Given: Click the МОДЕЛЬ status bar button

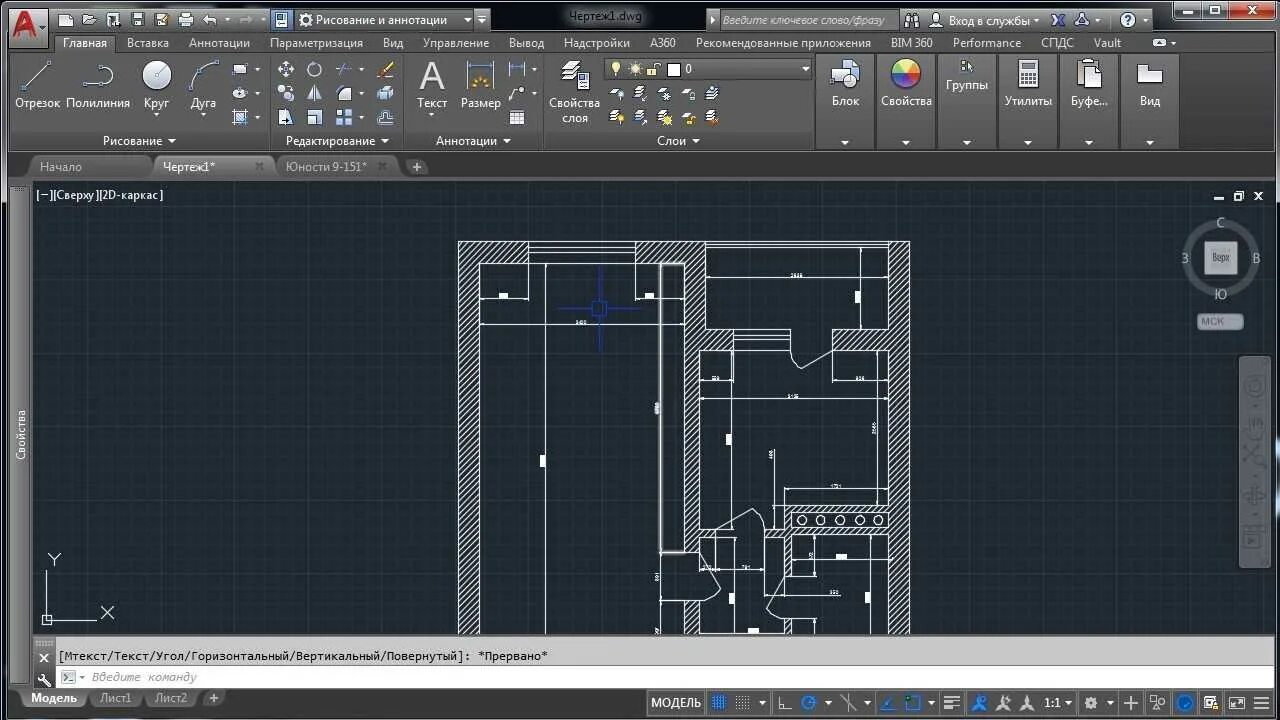Looking at the screenshot, I should (676, 703).
